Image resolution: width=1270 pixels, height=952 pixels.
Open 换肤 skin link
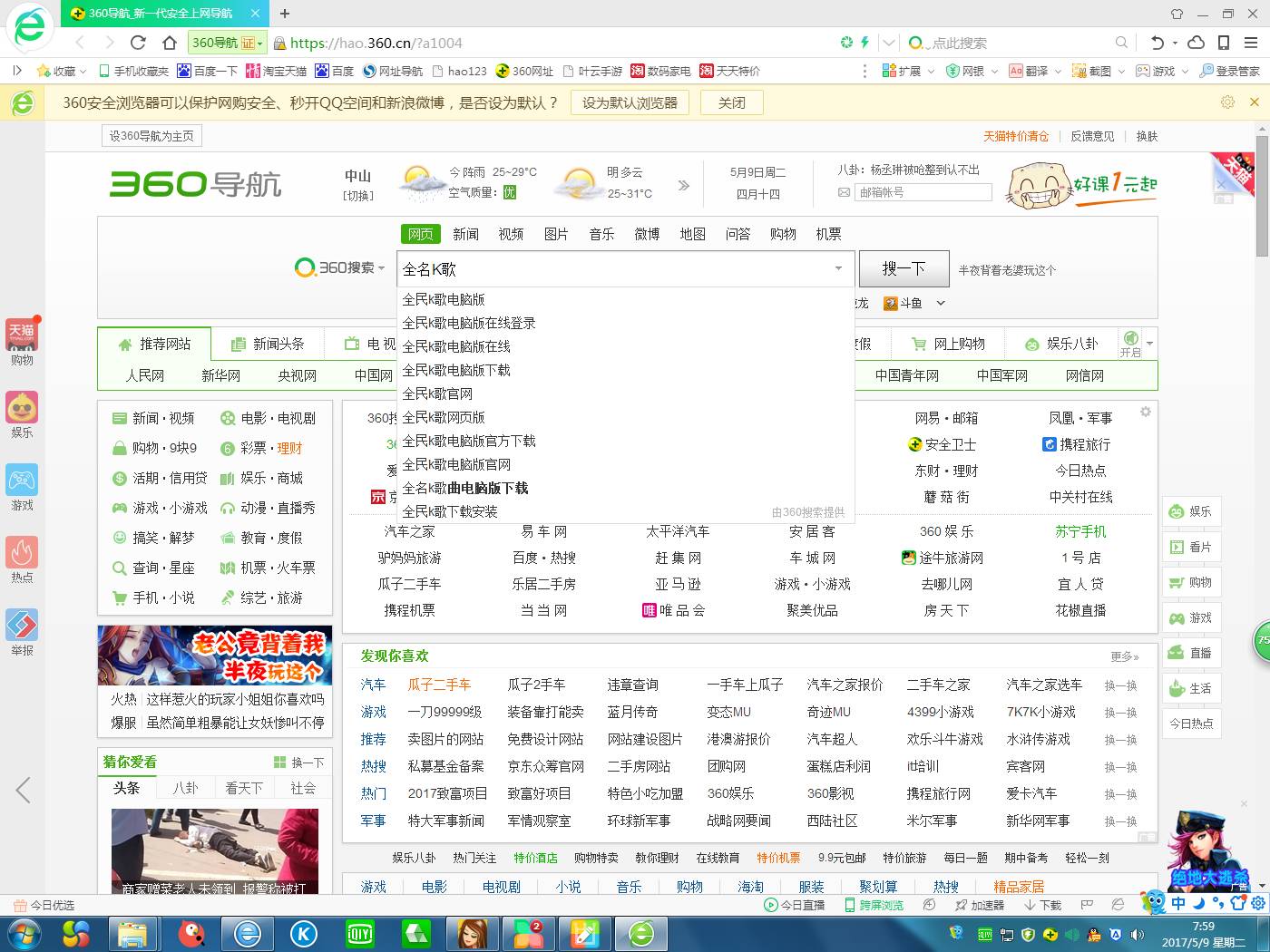(x=1147, y=136)
